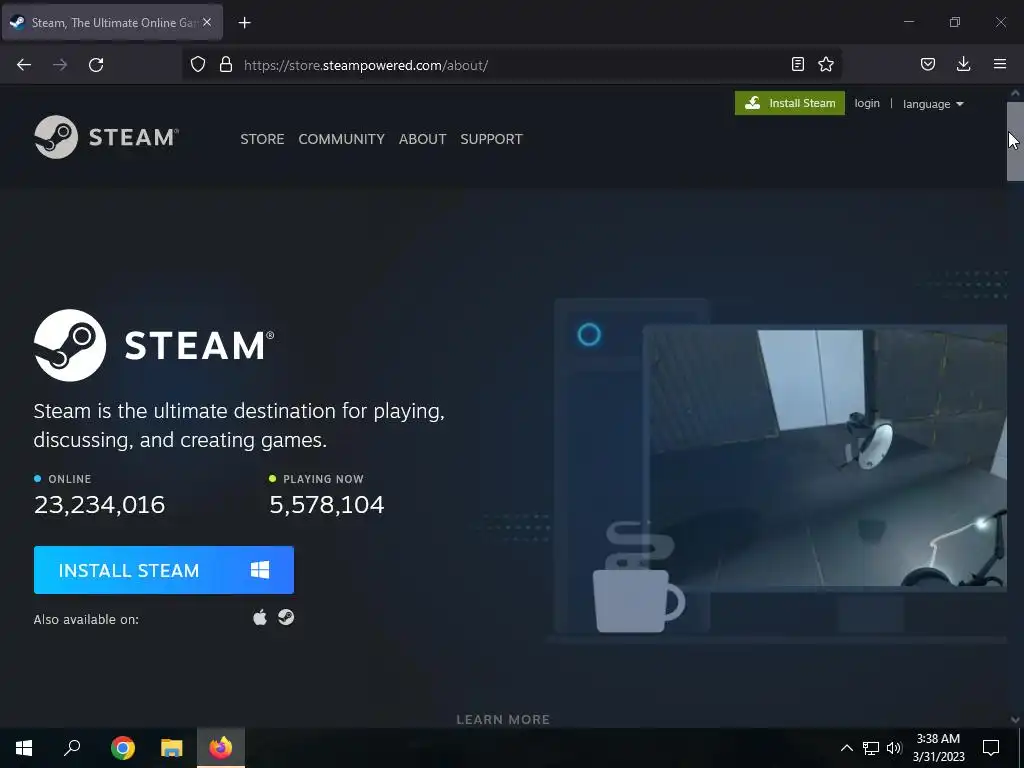1024x768 pixels.
Task: View site security via the padlock icon
Action: (x=226, y=65)
